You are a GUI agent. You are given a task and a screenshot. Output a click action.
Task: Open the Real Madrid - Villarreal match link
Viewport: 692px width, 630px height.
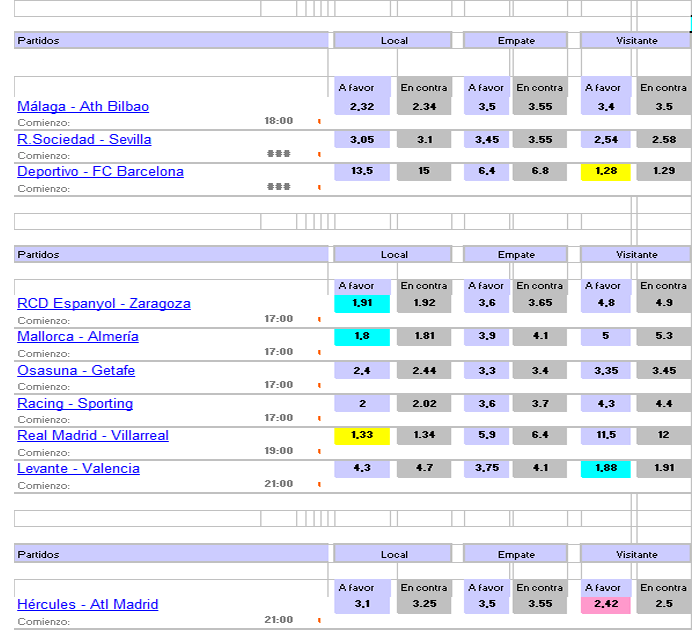[x=93, y=435]
